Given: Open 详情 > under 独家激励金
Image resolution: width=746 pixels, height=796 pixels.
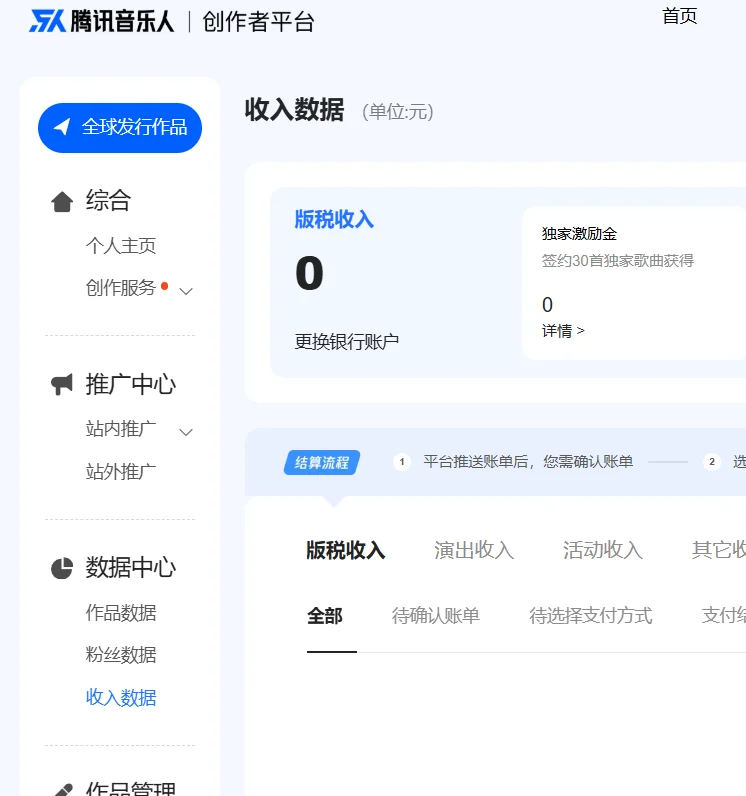Looking at the screenshot, I should (563, 331).
